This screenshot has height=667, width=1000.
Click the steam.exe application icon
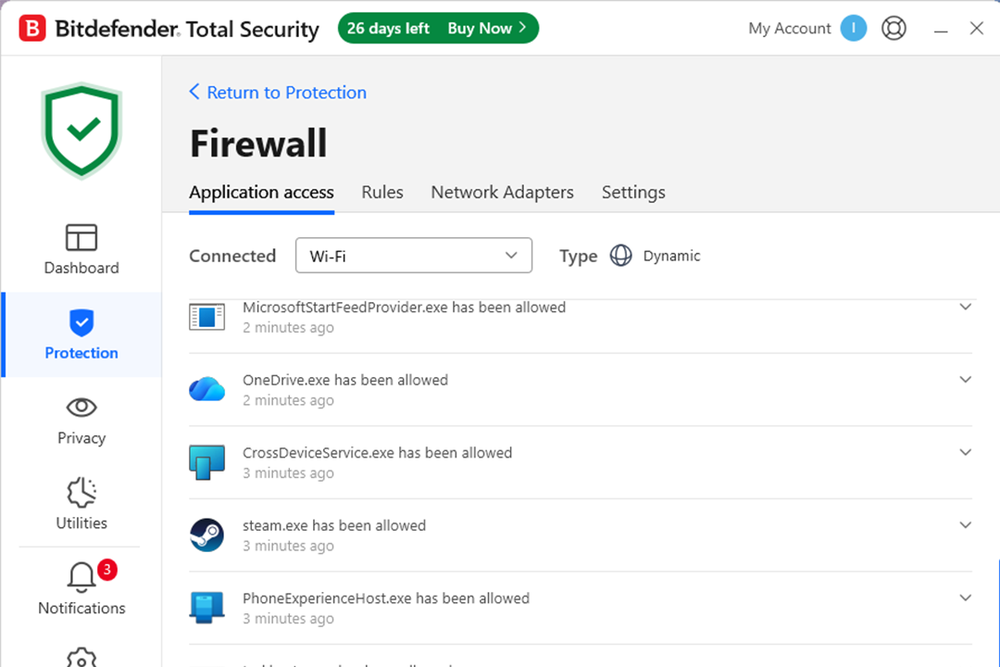point(207,535)
